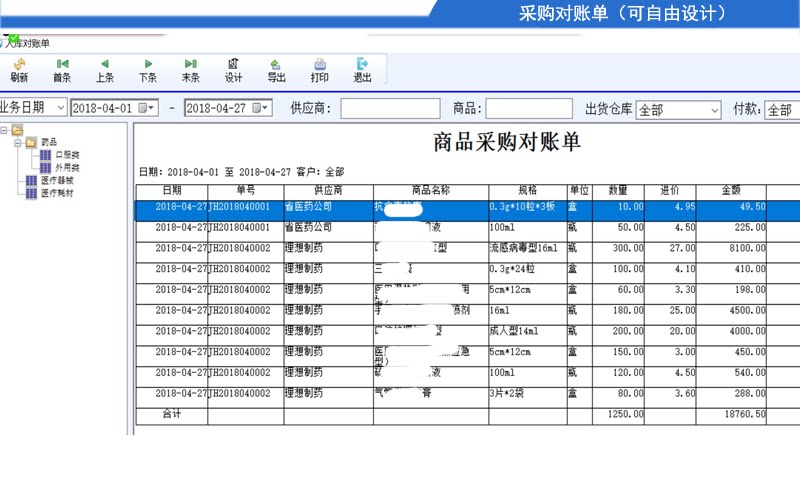Jump to first record with 首条
This screenshot has width=800, height=500.
[62, 70]
